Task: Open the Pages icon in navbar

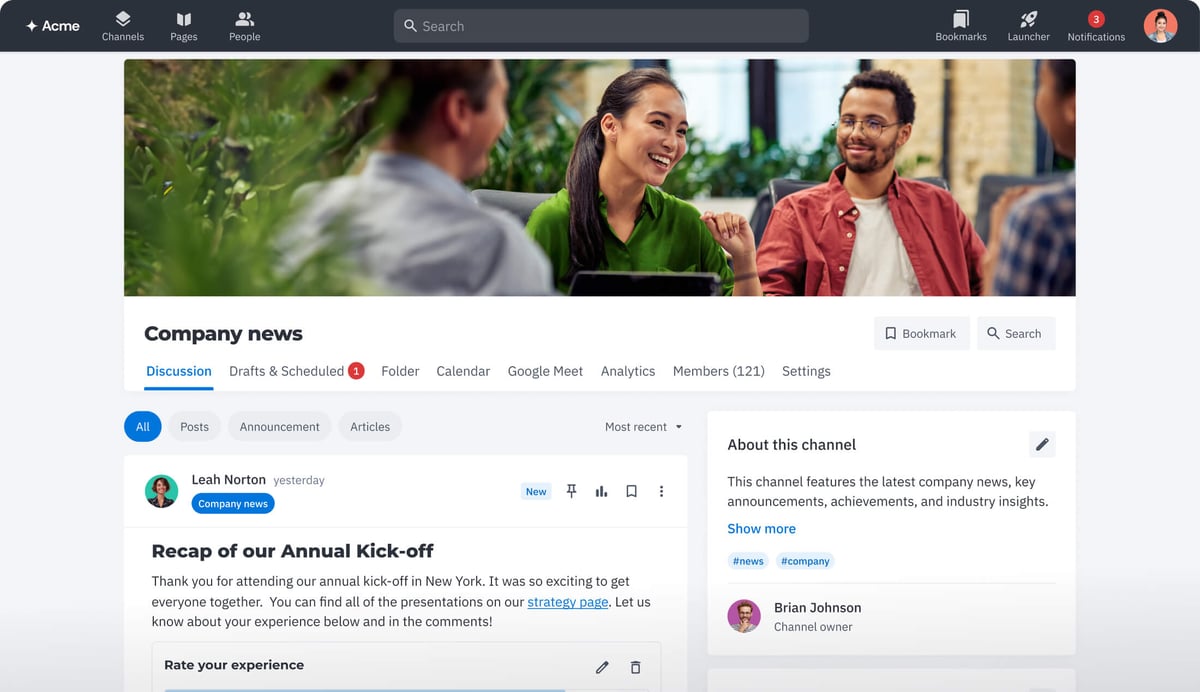Action: coord(183,26)
